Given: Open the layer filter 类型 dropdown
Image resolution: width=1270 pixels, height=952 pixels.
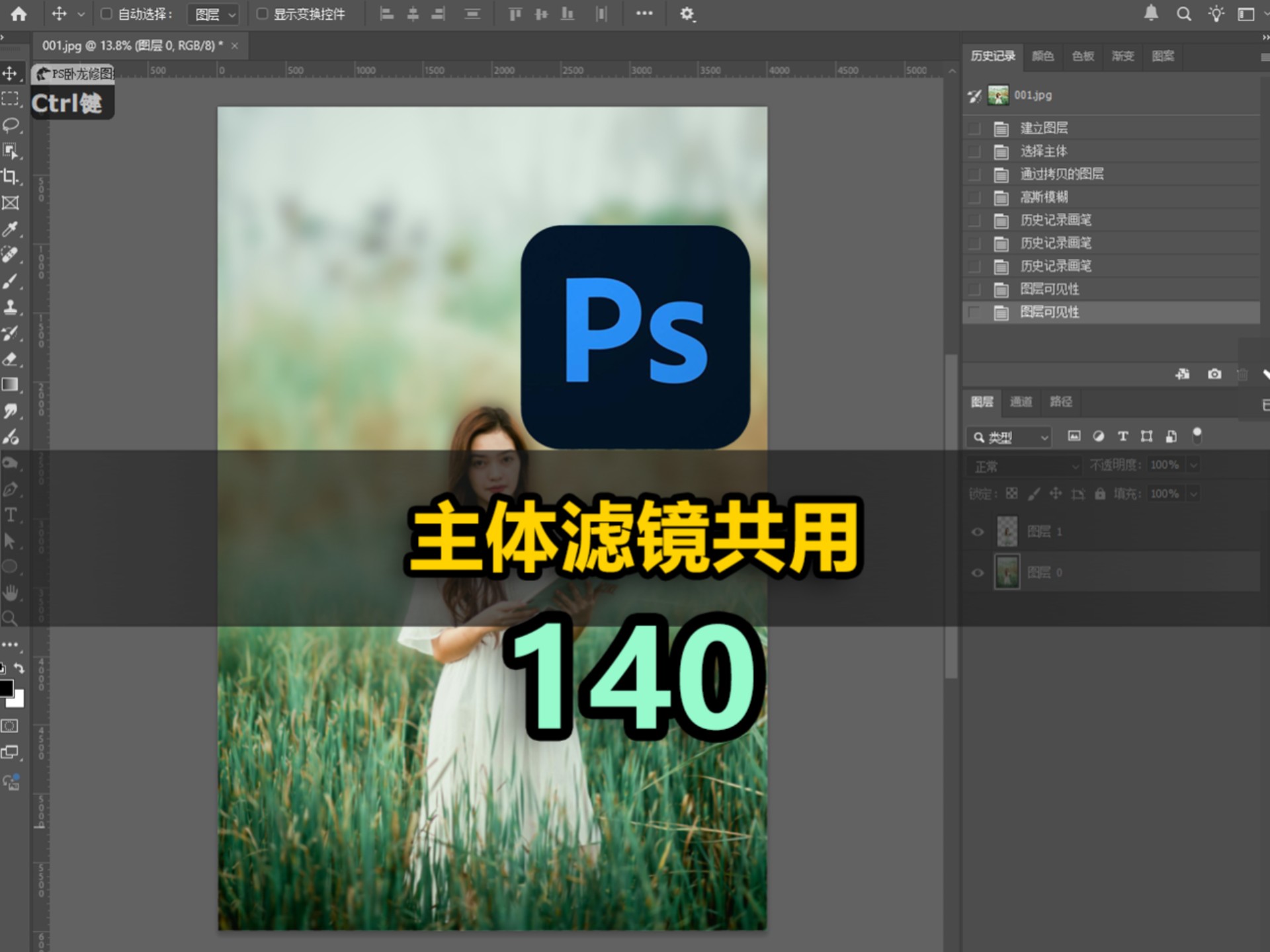Looking at the screenshot, I should point(1008,436).
